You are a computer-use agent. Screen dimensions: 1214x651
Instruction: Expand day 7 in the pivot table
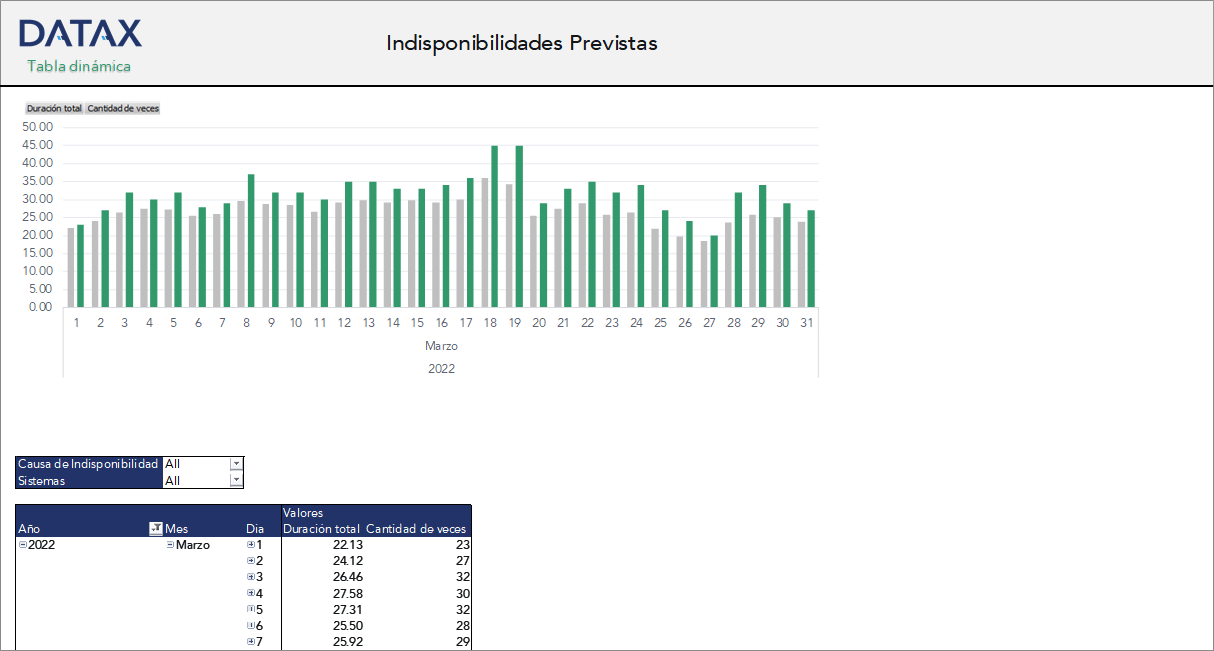pos(250,641)
